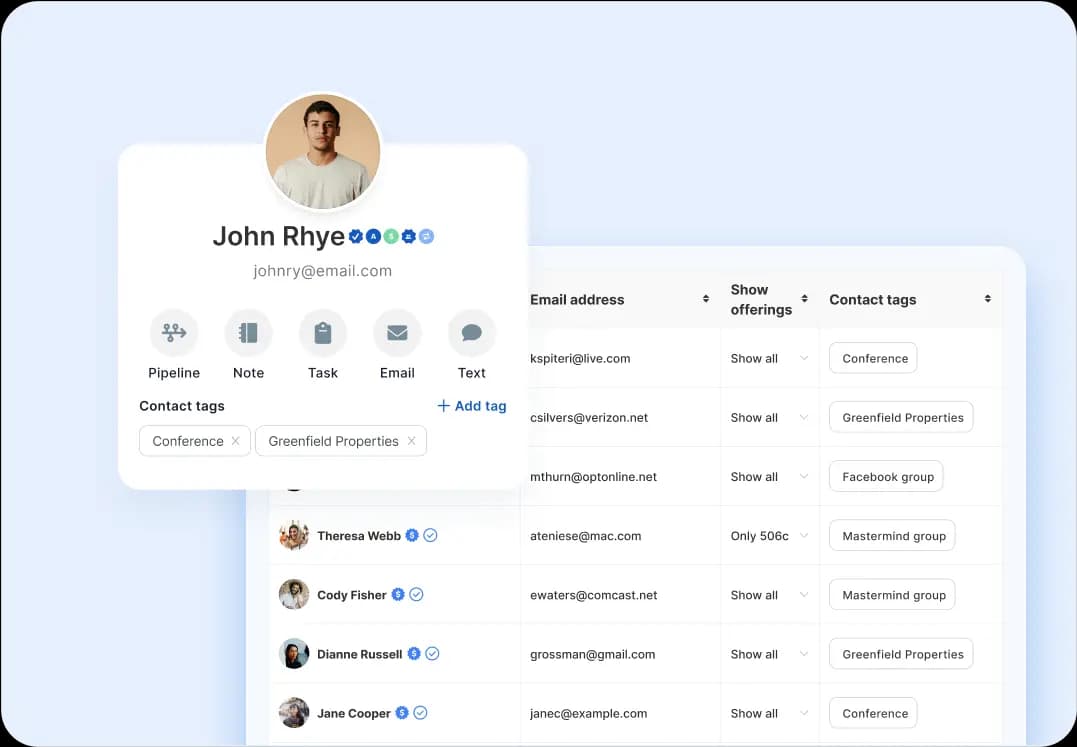The height and width of the screenshot is (747, 1077).
Task: Open the Text message bubble icon
Action: point(471,333)
